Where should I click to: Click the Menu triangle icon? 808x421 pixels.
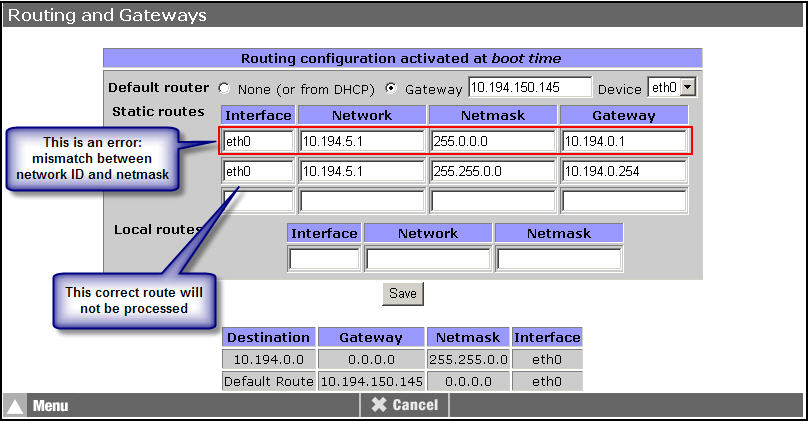pos(15,406)
